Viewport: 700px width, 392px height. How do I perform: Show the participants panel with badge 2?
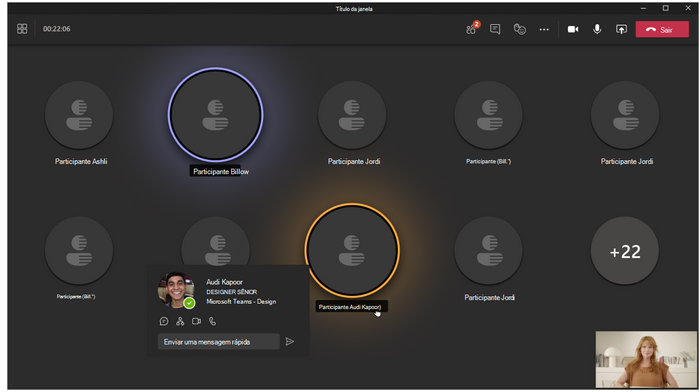[472, 29]
